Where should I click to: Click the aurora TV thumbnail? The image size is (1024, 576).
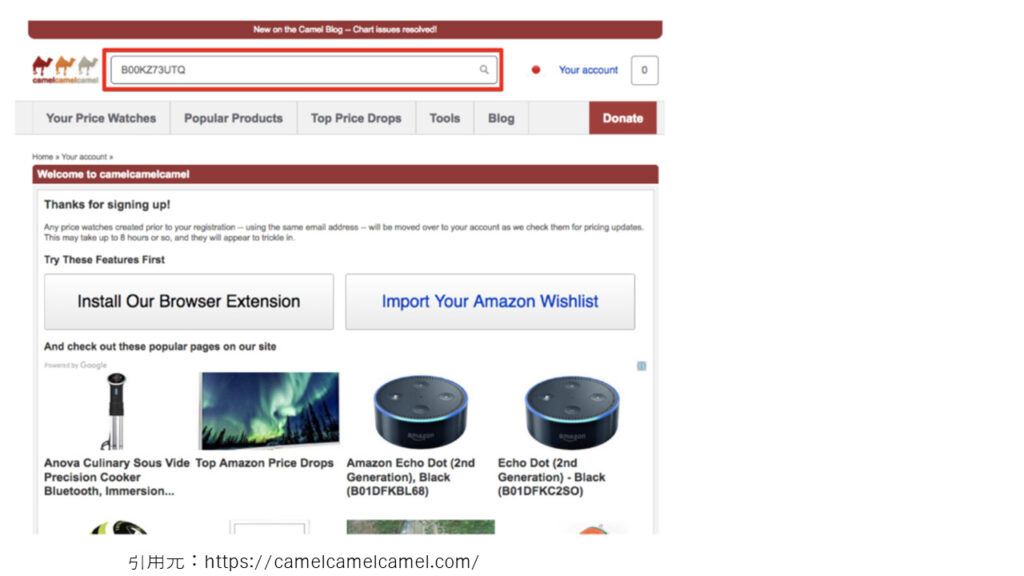pos(270,411)
